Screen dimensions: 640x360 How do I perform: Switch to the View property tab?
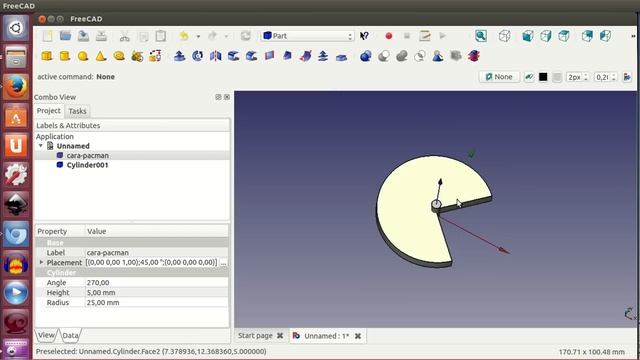[x=47, y=335]
